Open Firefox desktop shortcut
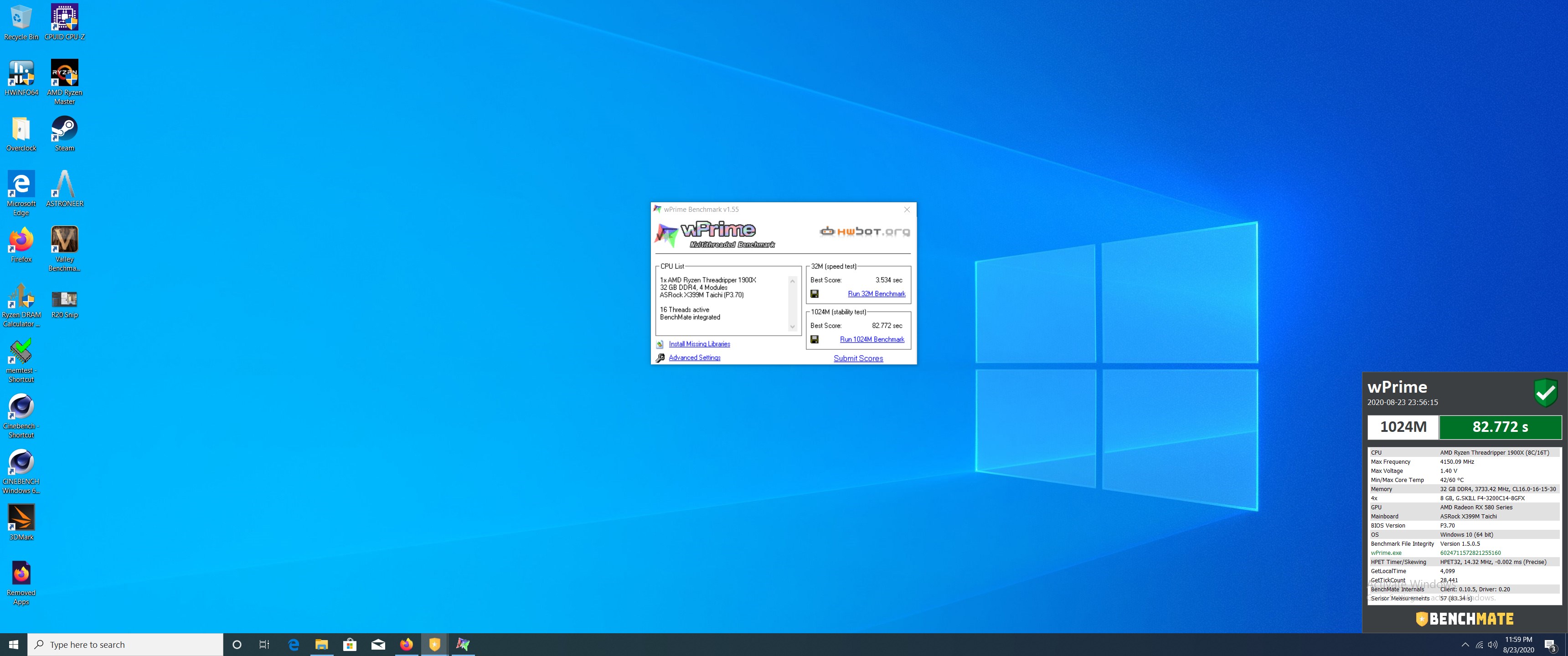This screenshot has height=656, width=1568. 21,245
